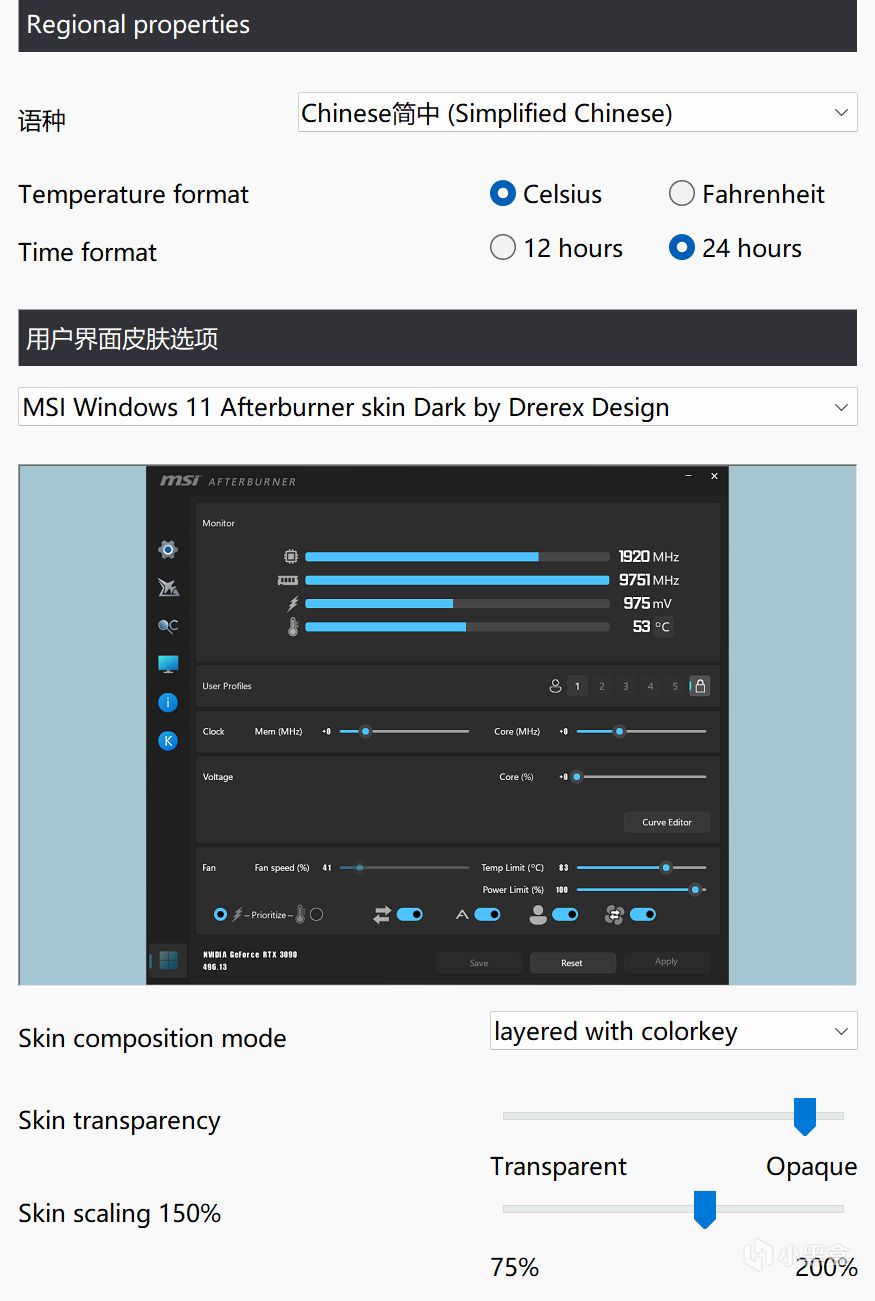Select user profile 1
Image resolution: width=875 pixels, height=1301 pixels.
(577, 686)
